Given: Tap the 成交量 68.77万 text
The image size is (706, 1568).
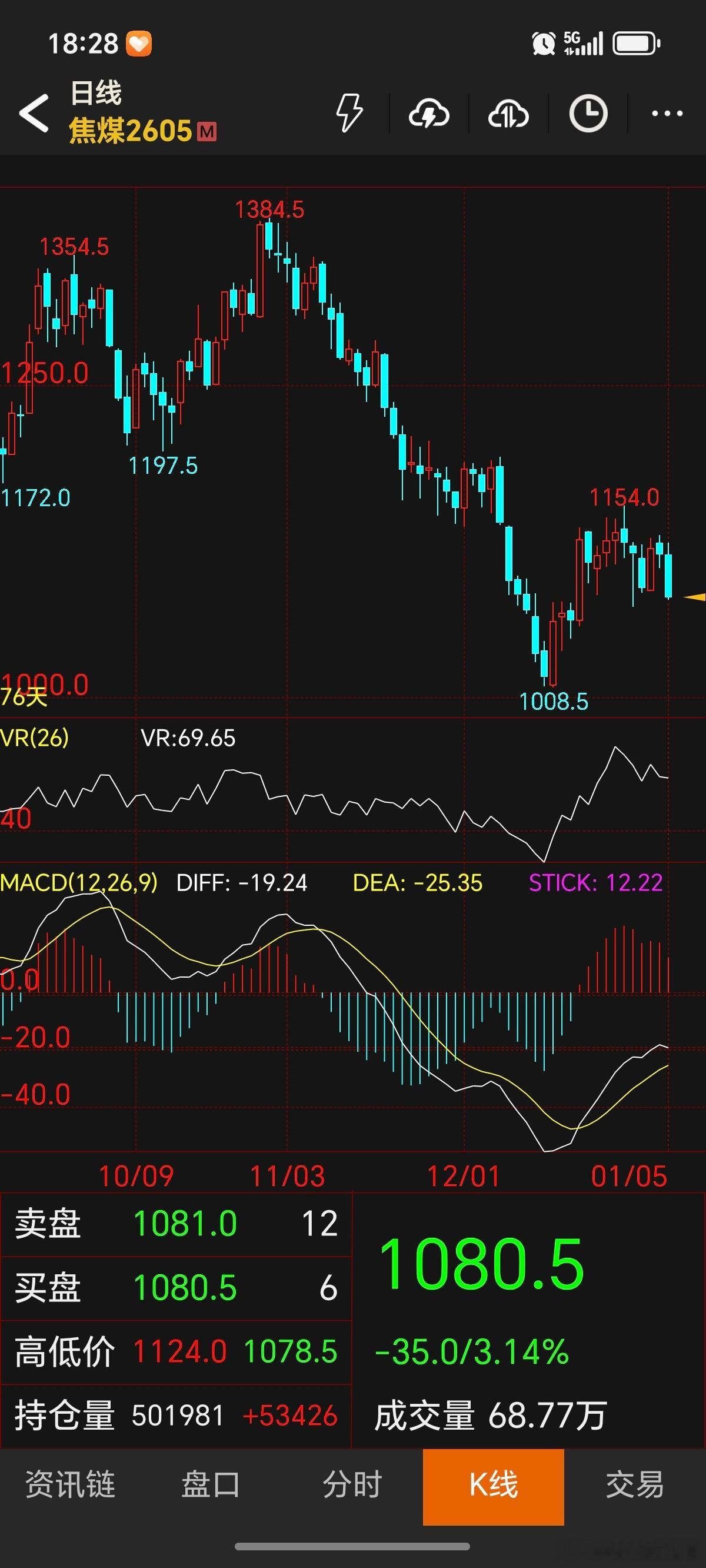Looking at the screenshot, I should [491, 1416].
